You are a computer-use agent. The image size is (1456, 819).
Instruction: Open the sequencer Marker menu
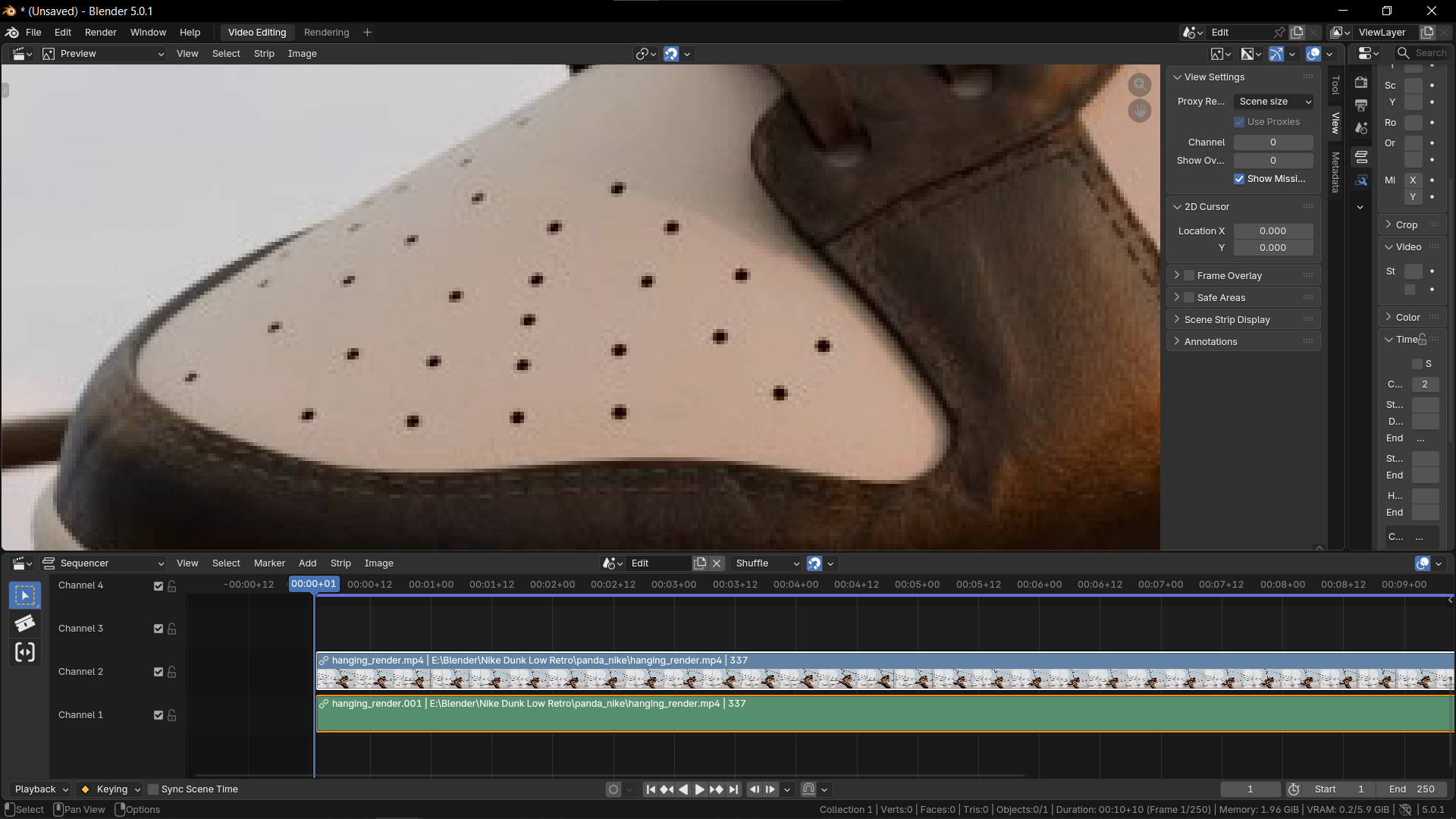269,563
